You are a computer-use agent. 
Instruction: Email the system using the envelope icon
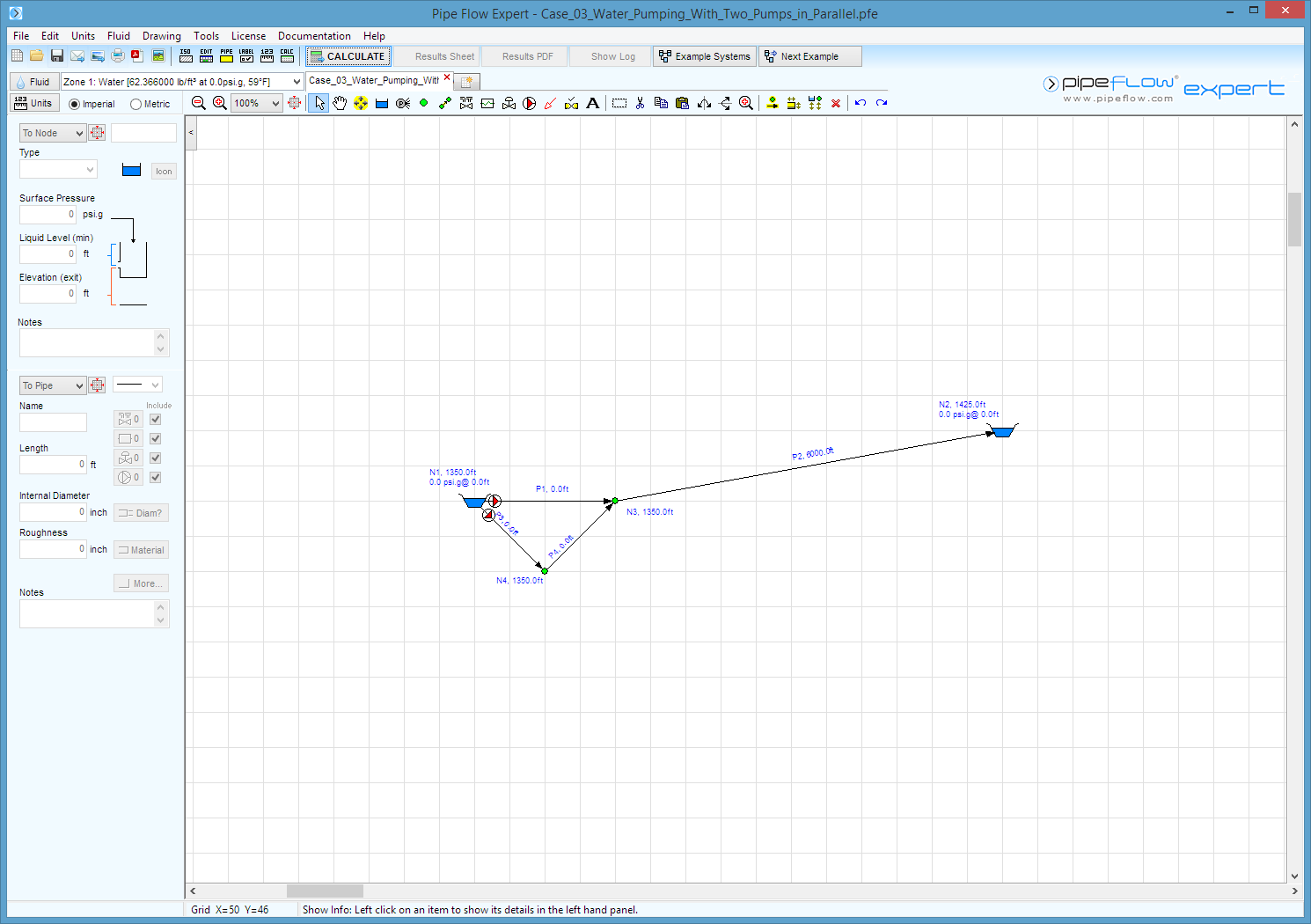click(77, 56)
